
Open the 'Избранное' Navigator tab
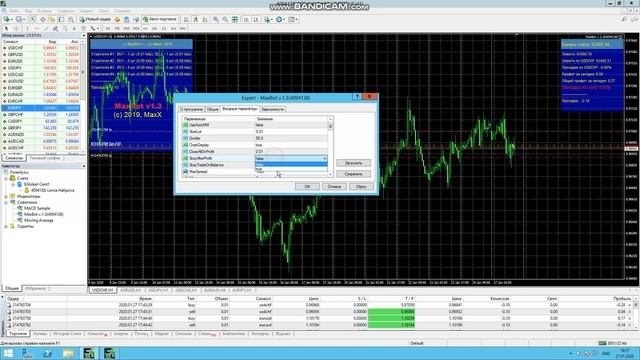36,288
